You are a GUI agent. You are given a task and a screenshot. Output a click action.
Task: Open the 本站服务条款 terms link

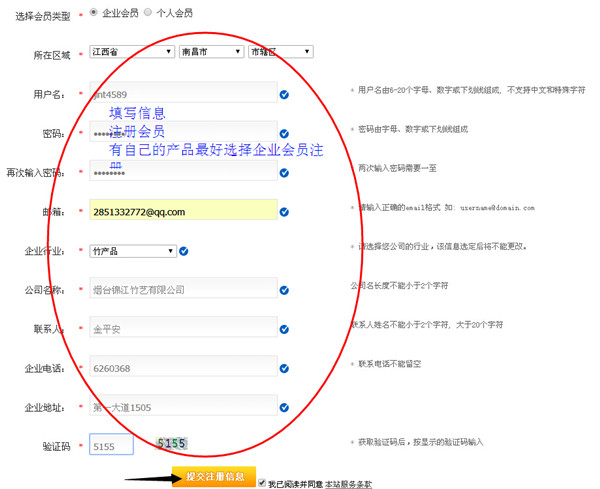coord(348,484)
